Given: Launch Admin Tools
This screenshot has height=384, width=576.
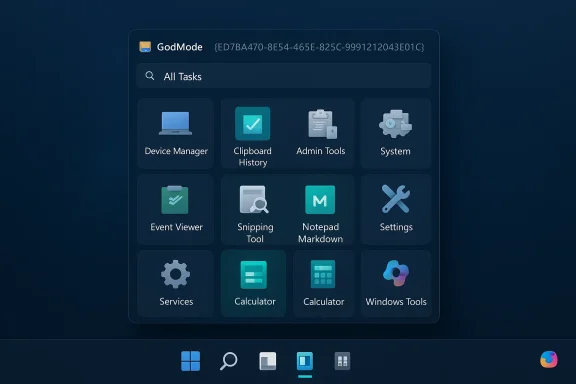Looking at the screenshot, I should (321, 133).
